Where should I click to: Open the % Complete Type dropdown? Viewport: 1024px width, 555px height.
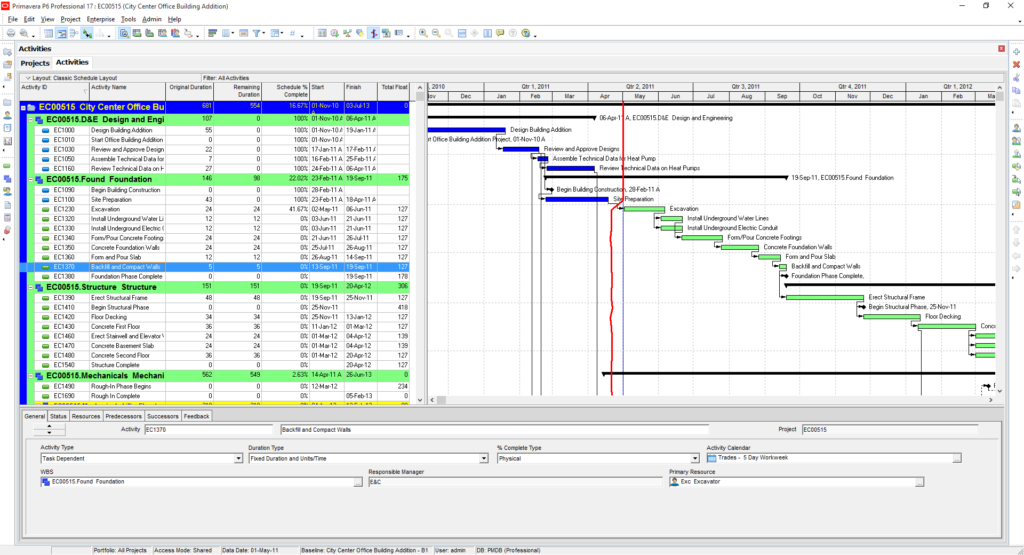695,458
